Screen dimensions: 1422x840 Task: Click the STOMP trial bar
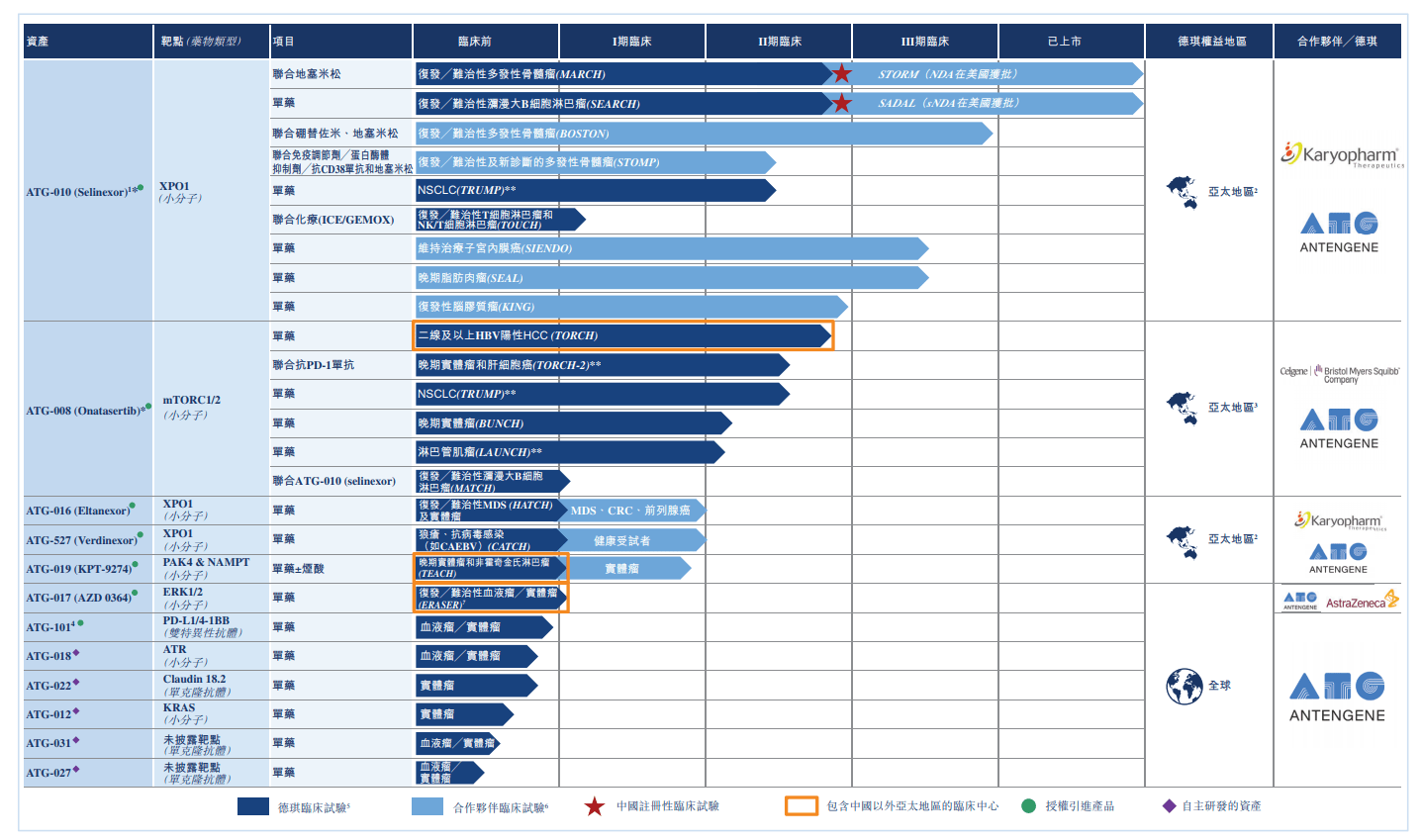(x=595, y=162)
